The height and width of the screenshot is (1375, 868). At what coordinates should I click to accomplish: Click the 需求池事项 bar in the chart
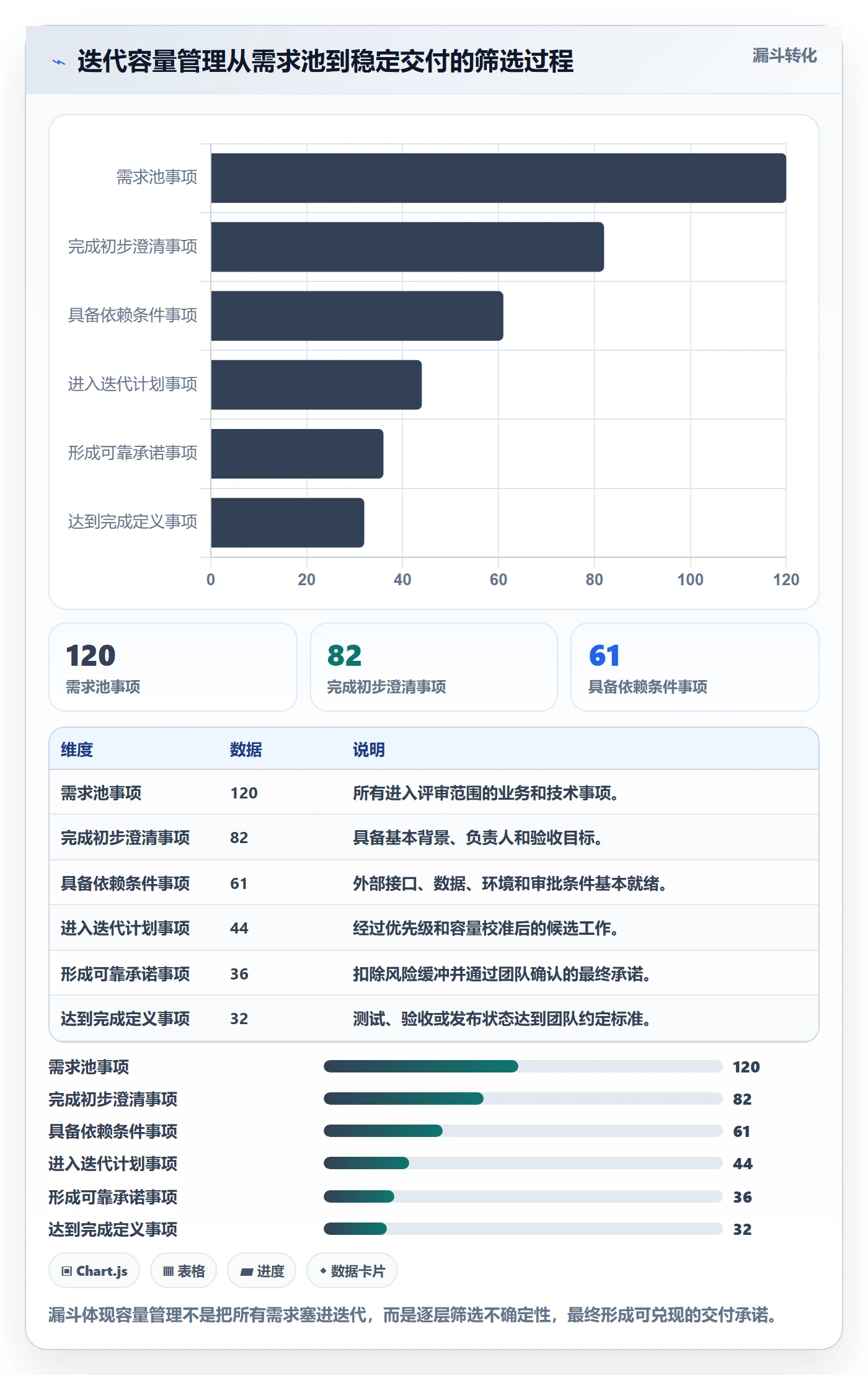point(498,178)
